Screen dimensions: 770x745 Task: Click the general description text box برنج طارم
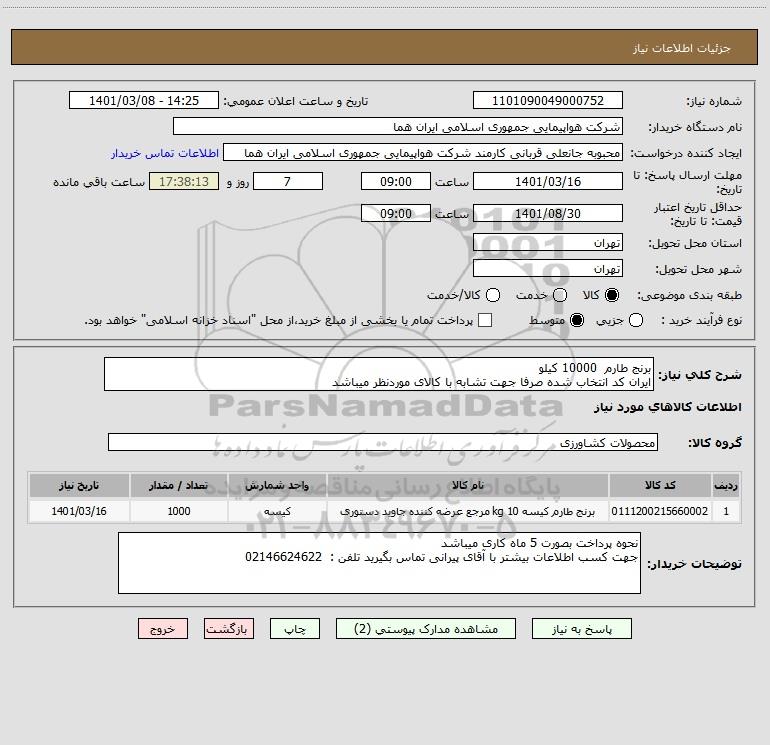tap(379, 374)
